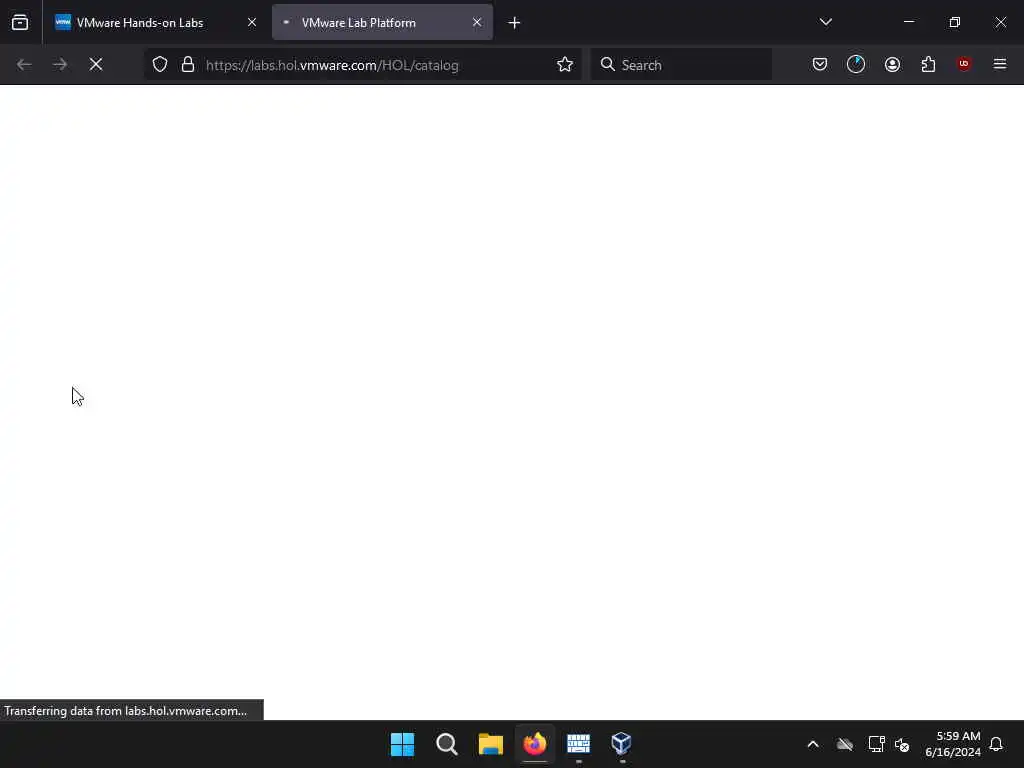Screen dimensions: 1024x768
Task: Save page to Pocket
Action: 820,64
